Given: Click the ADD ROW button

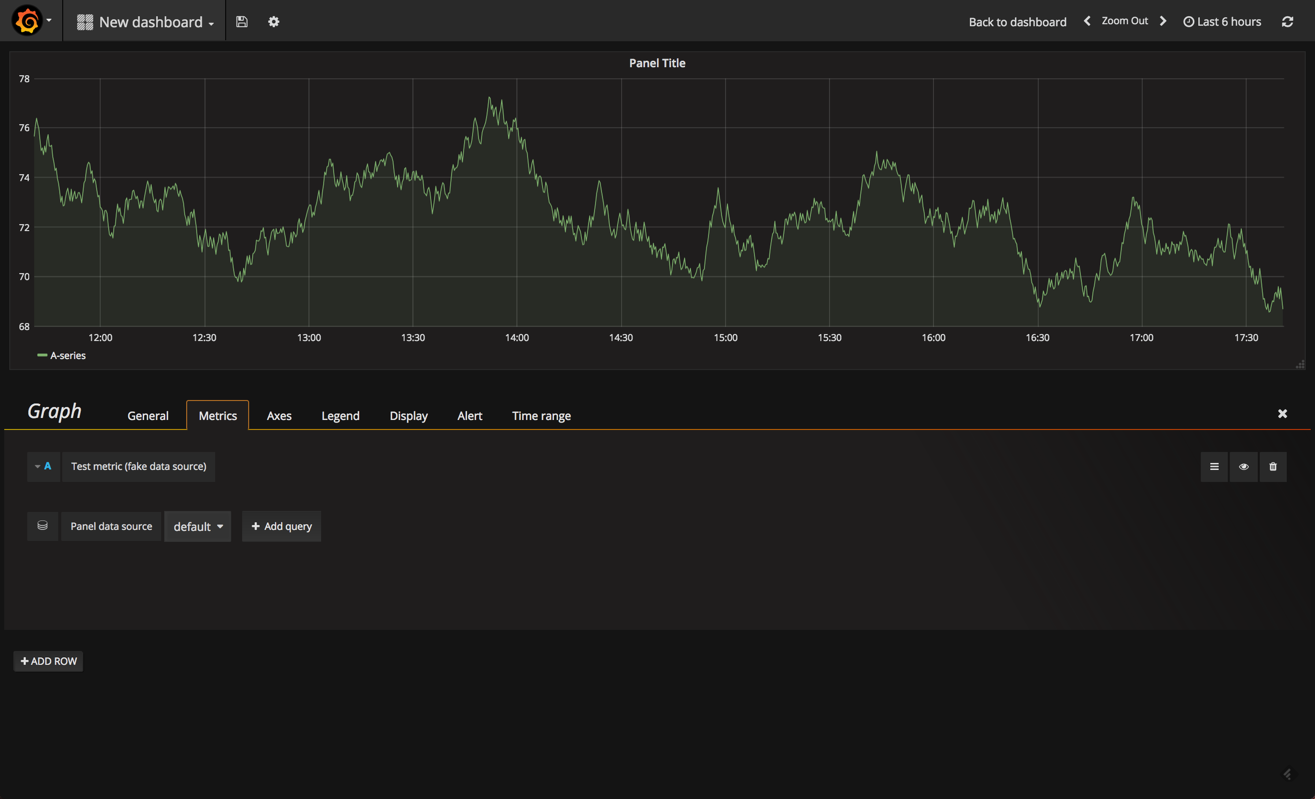Looking at the screenshot, I should pos(48,661).
